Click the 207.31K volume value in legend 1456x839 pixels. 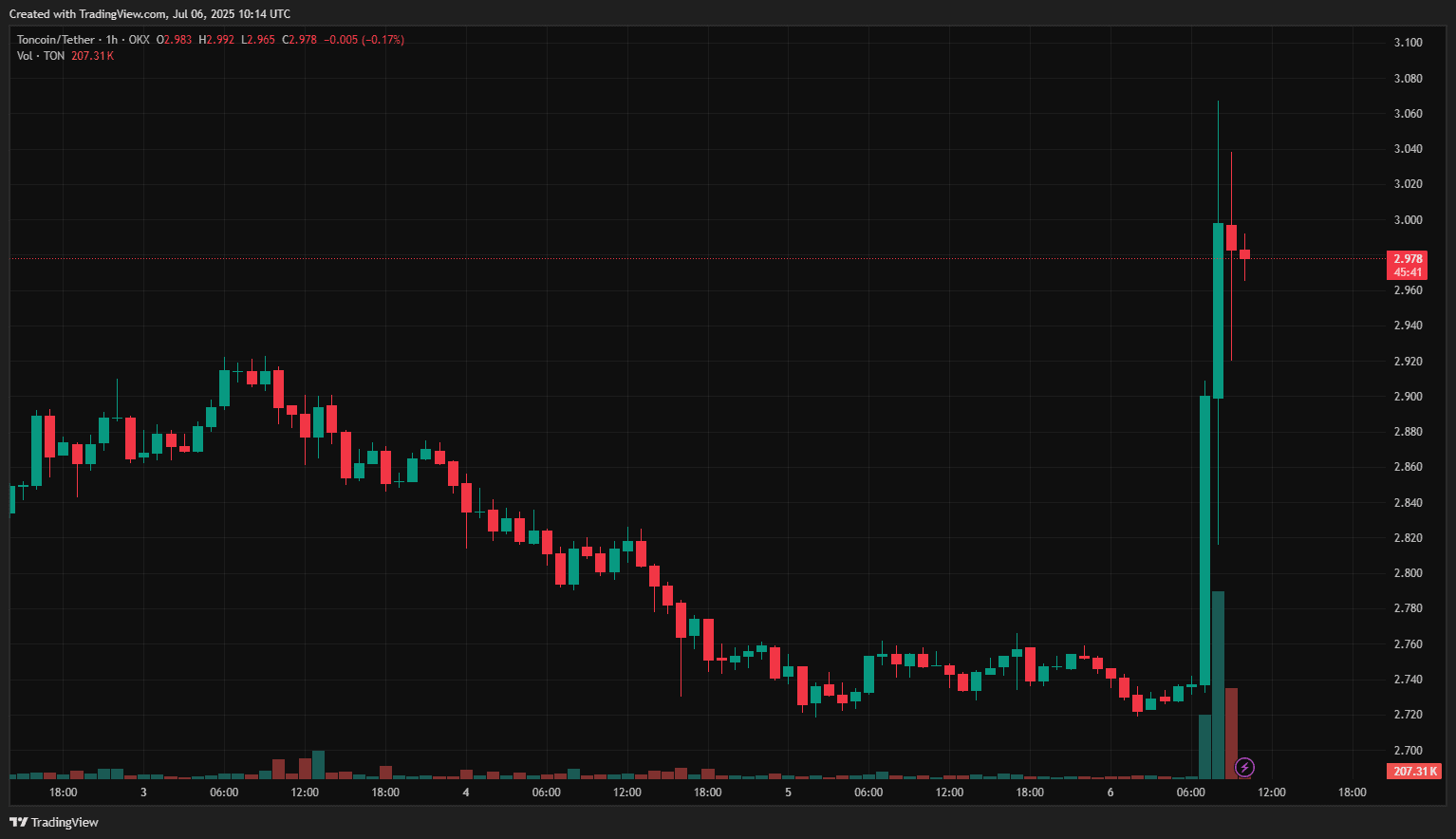pyautogui.click(x=92, y=56)
